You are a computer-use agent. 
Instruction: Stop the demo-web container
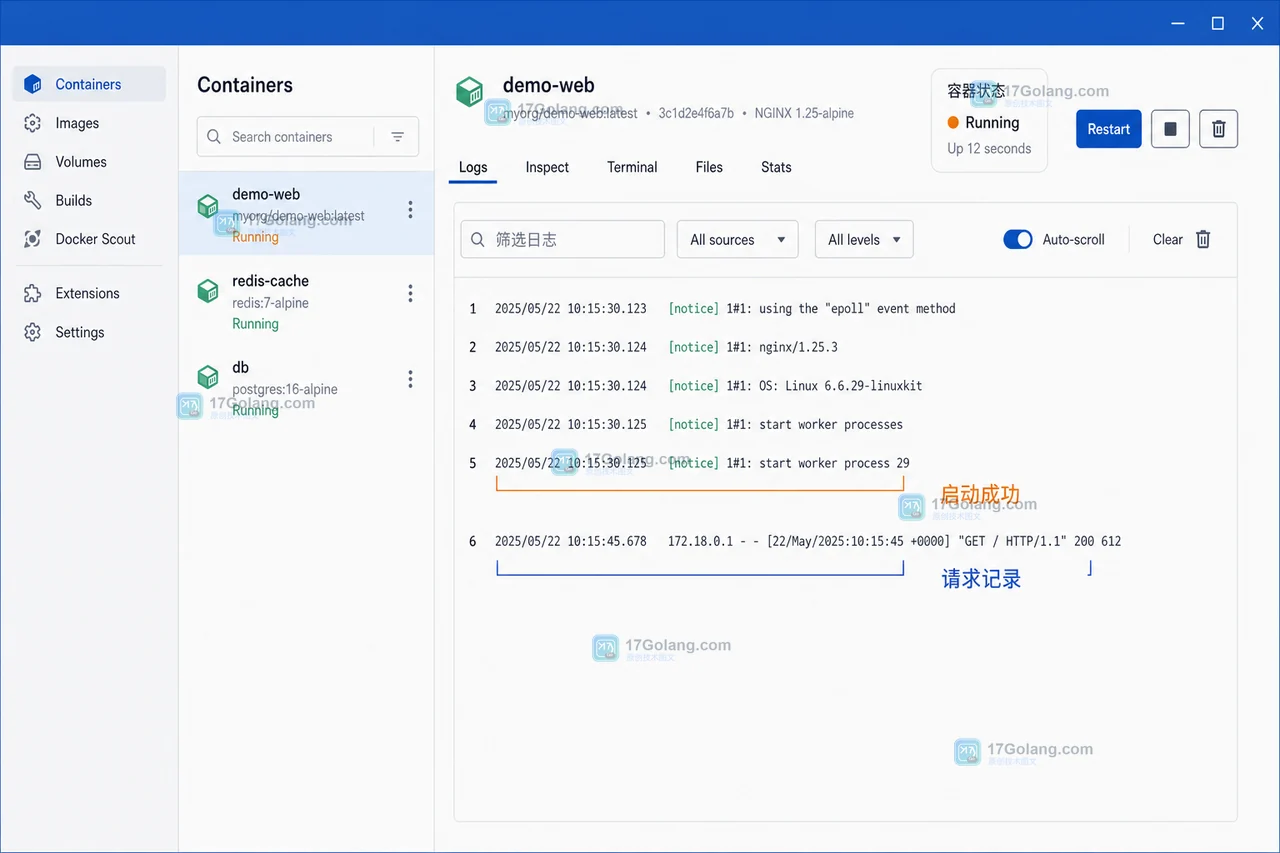coord(1170,129)
